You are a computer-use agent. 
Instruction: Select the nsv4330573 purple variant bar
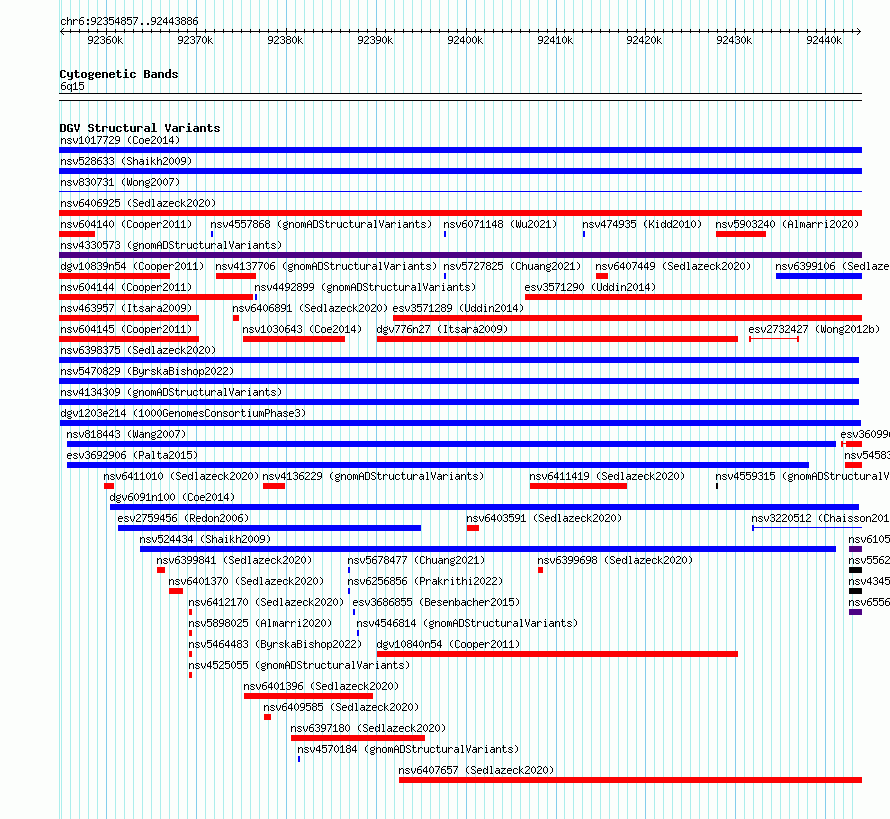coord(460,255)
